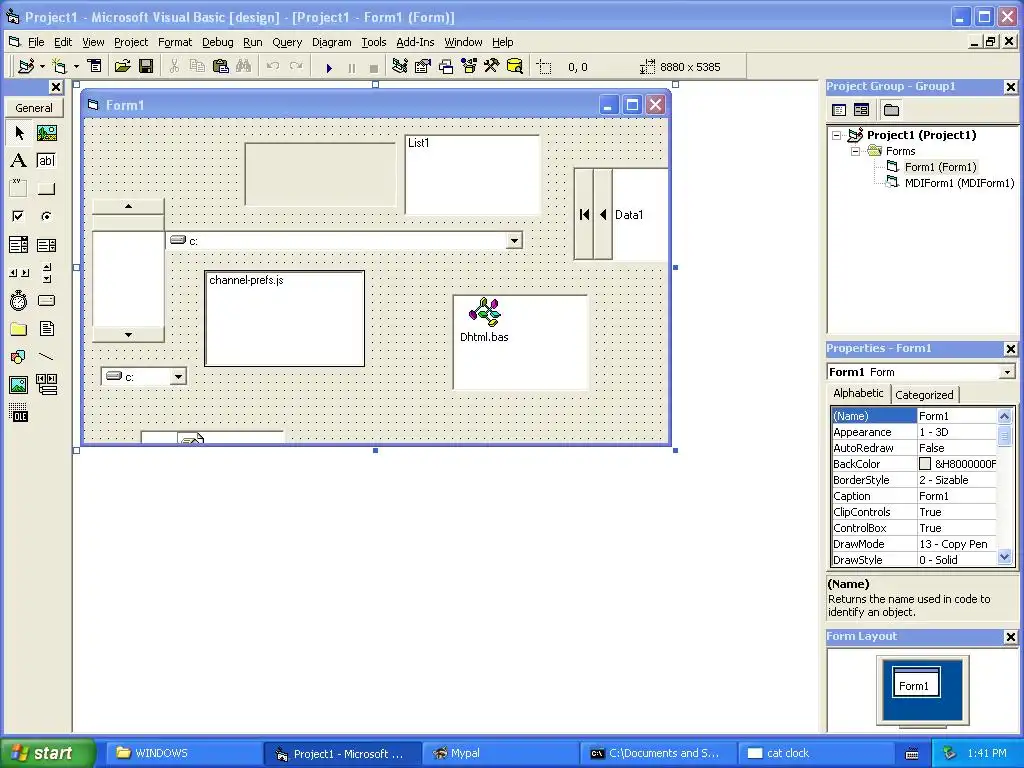Open the Project menu
Screen dimensions: 1024x768
[x=131, y=42]
